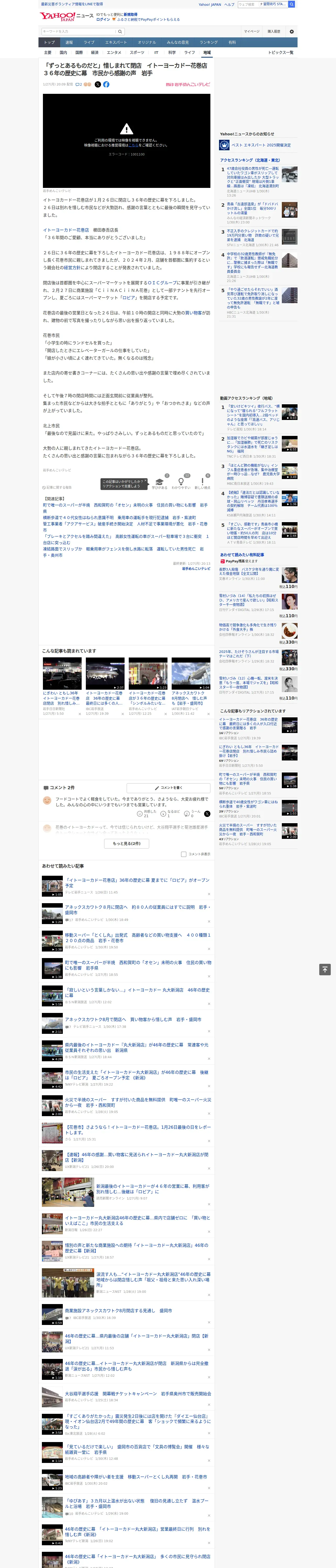Open the ライブ tab in dark navigation bar
336x1568 pixels.
89,43
